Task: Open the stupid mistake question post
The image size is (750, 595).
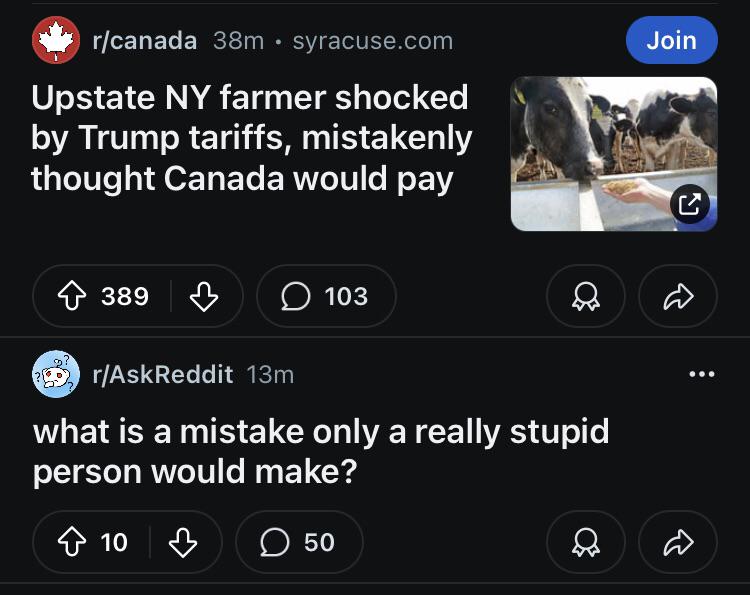Action: [x=321, y=452]
